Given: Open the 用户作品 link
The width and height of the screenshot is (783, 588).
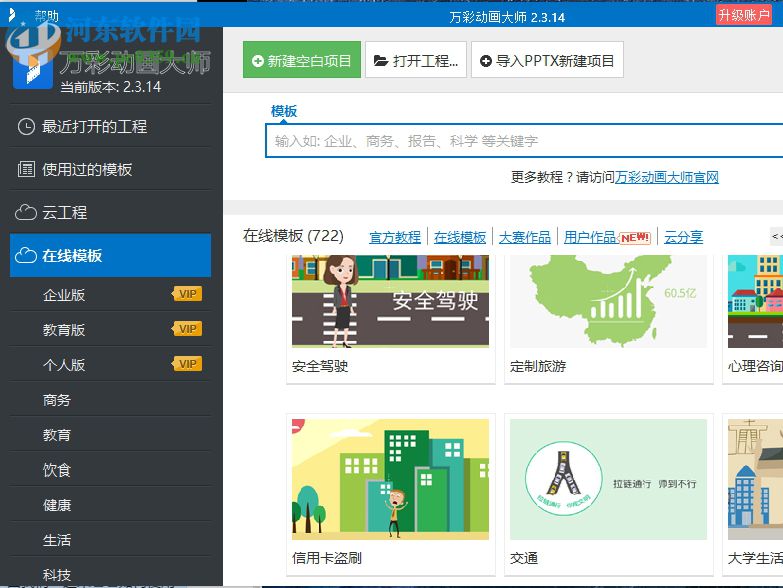Looking at the screenshot, I should pos(590,237).
